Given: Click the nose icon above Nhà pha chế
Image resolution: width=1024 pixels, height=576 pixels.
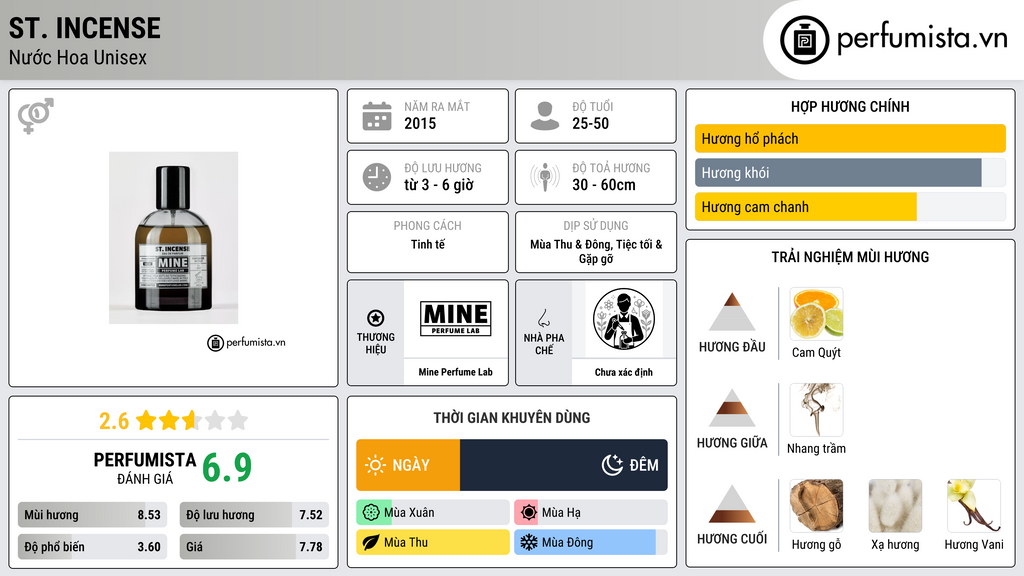Looking at the screenshot, I should click(x=543, y=318).
